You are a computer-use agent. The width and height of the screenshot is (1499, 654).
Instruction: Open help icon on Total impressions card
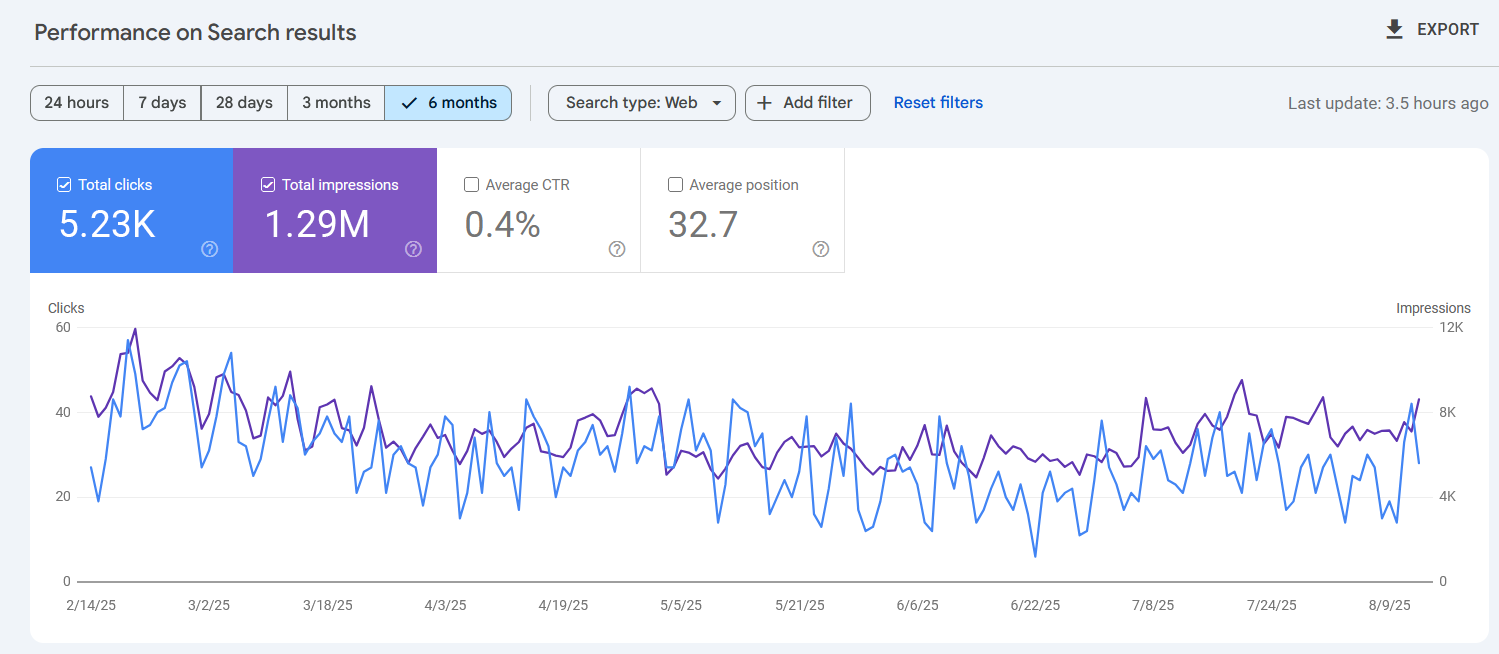(413, 249)
